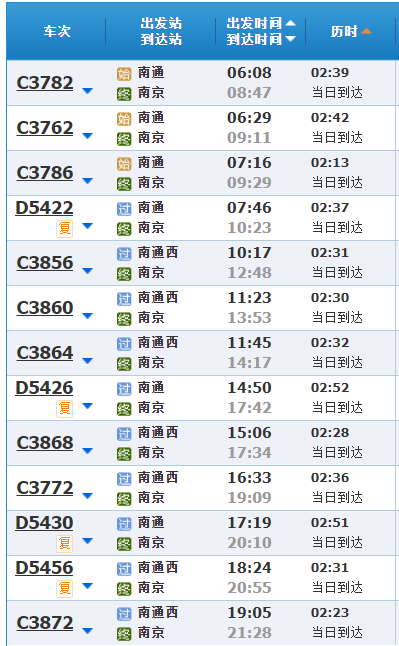Click the 终 icon in the C3872 row
This screenshot has height=646, width=399.
coord(124,634)
